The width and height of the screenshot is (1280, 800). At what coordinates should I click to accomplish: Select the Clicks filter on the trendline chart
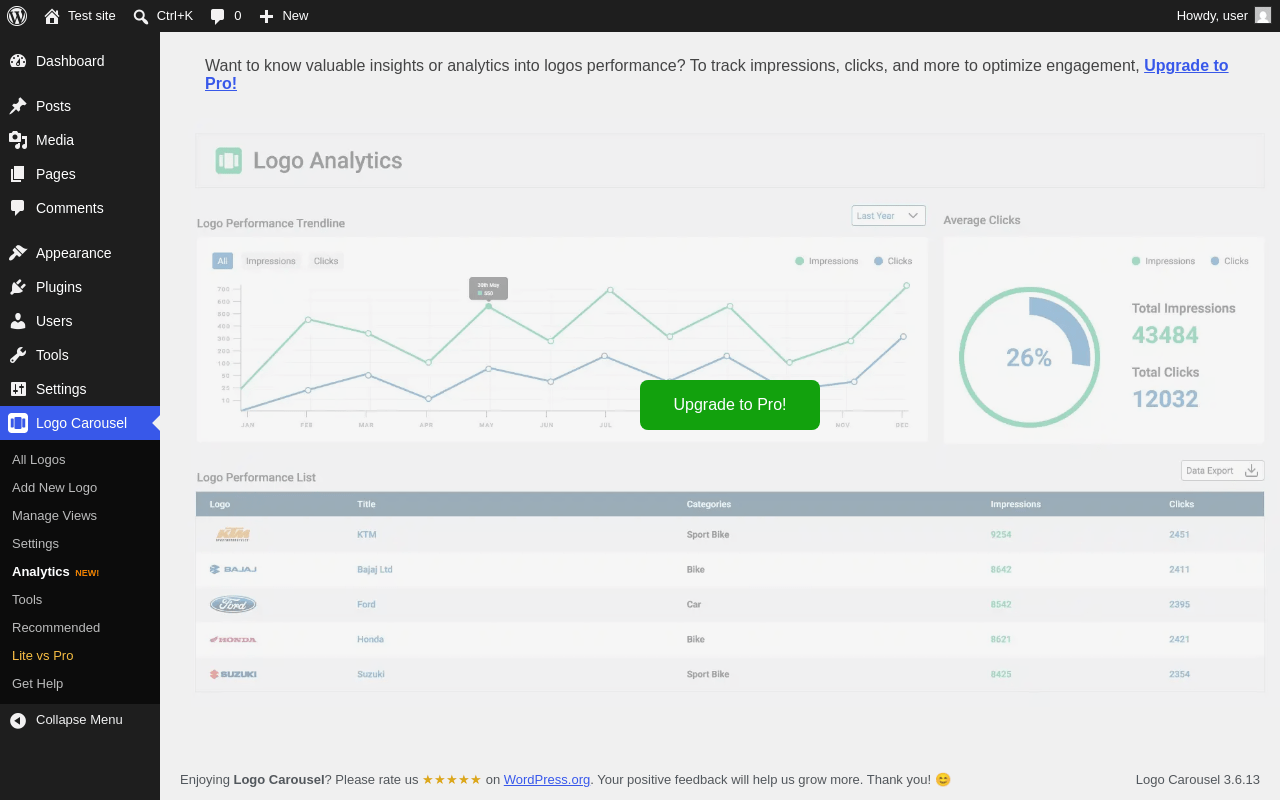point(326,261)
